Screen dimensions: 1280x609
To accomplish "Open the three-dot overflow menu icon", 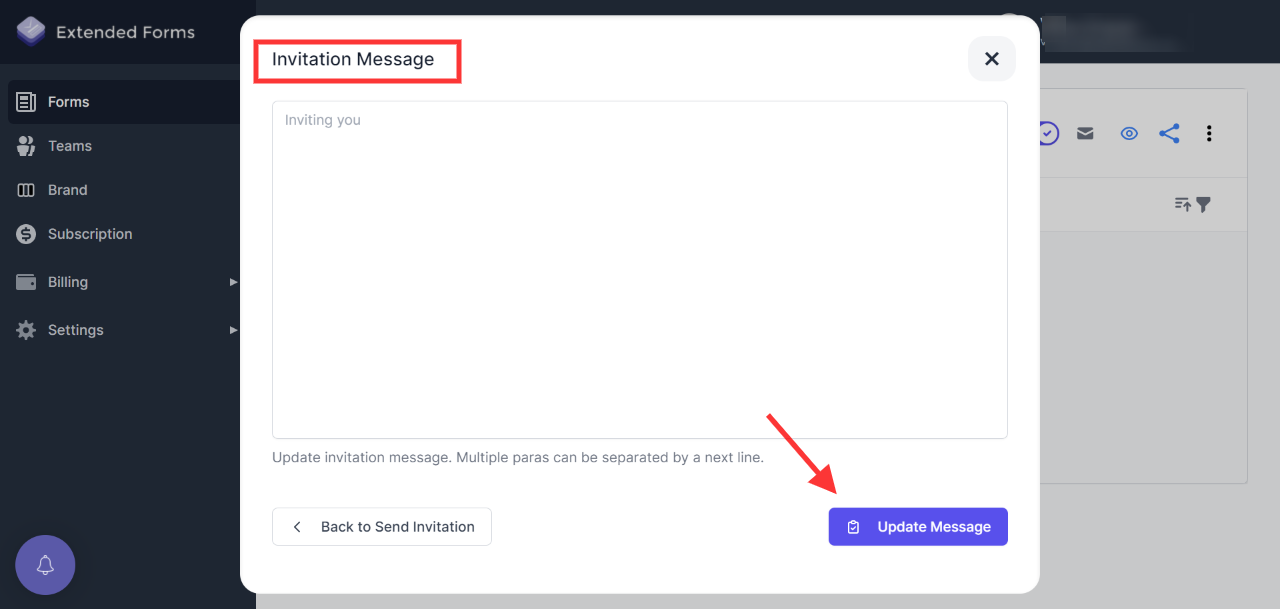I will tap(1209, 133).
